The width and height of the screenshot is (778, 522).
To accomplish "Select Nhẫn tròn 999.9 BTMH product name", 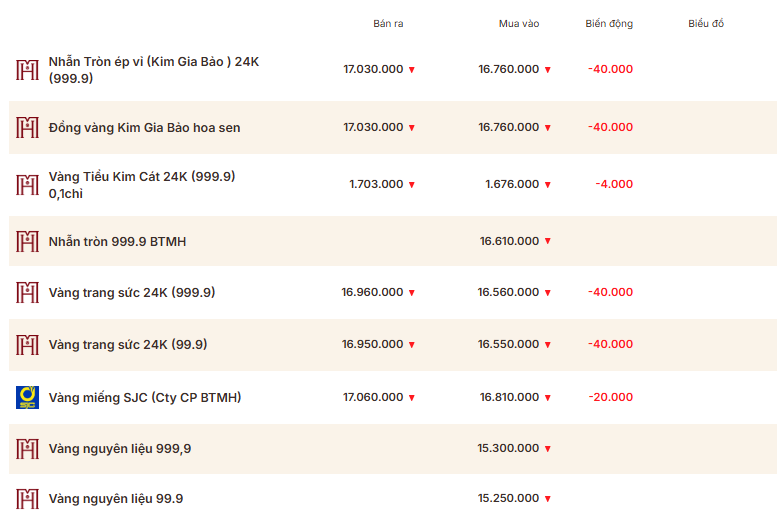I will [117, 241].
